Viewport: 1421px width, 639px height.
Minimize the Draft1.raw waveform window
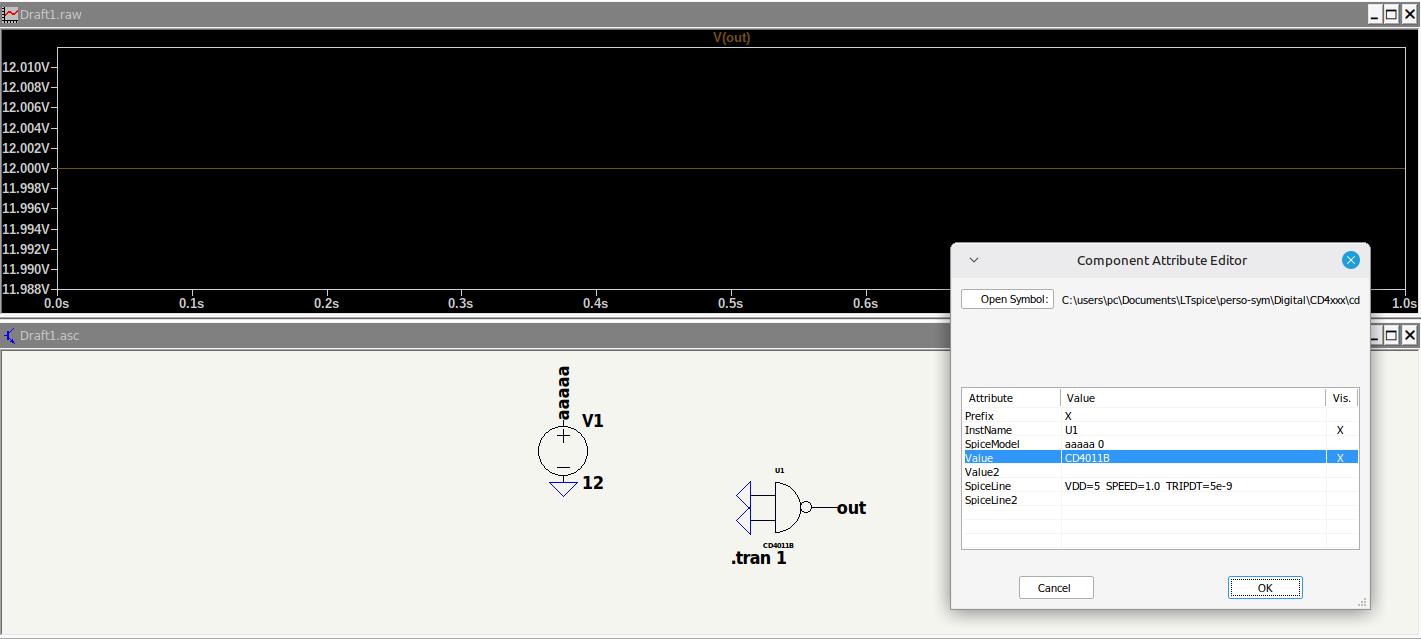click(1373, 15)
